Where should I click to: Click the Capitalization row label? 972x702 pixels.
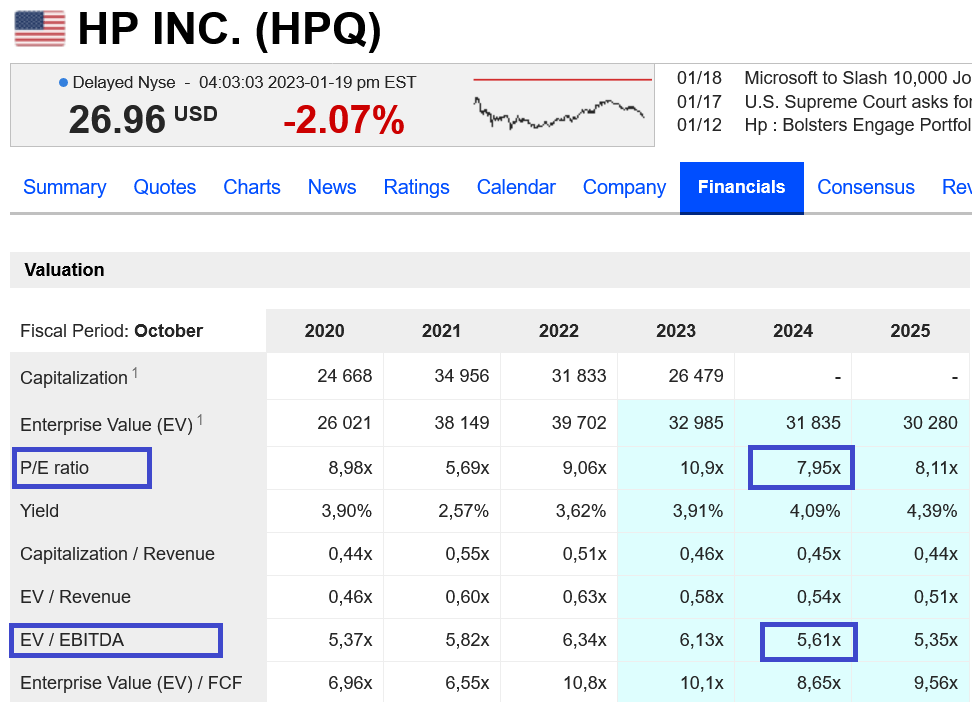point(74,377)
